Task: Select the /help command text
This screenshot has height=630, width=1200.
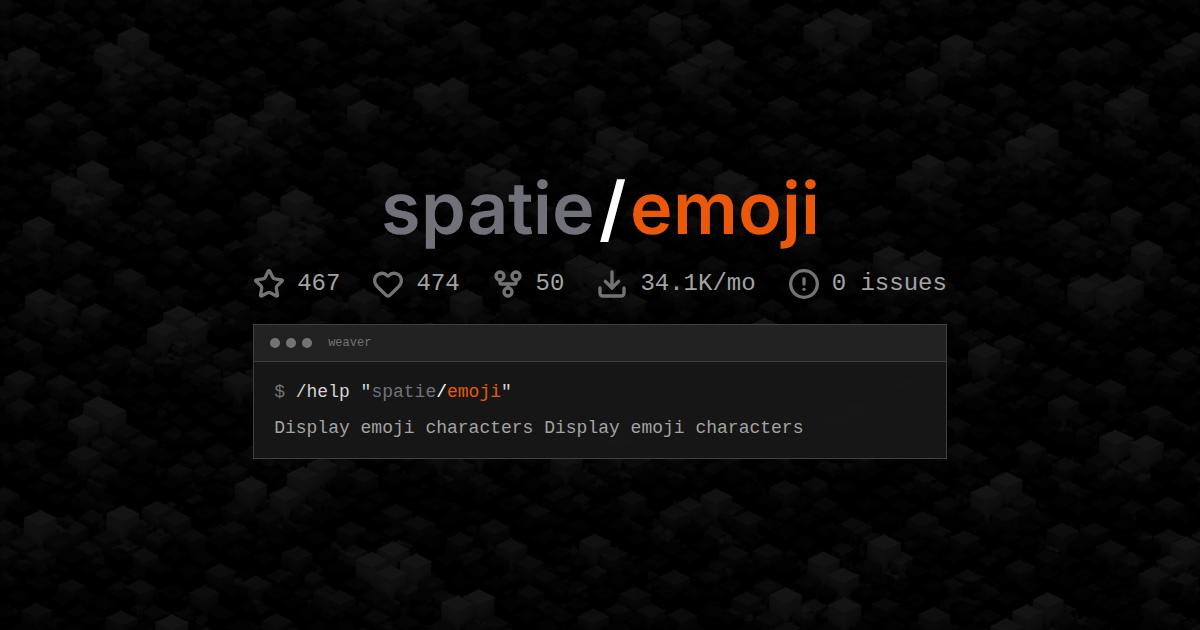Action: pos(322,391)
